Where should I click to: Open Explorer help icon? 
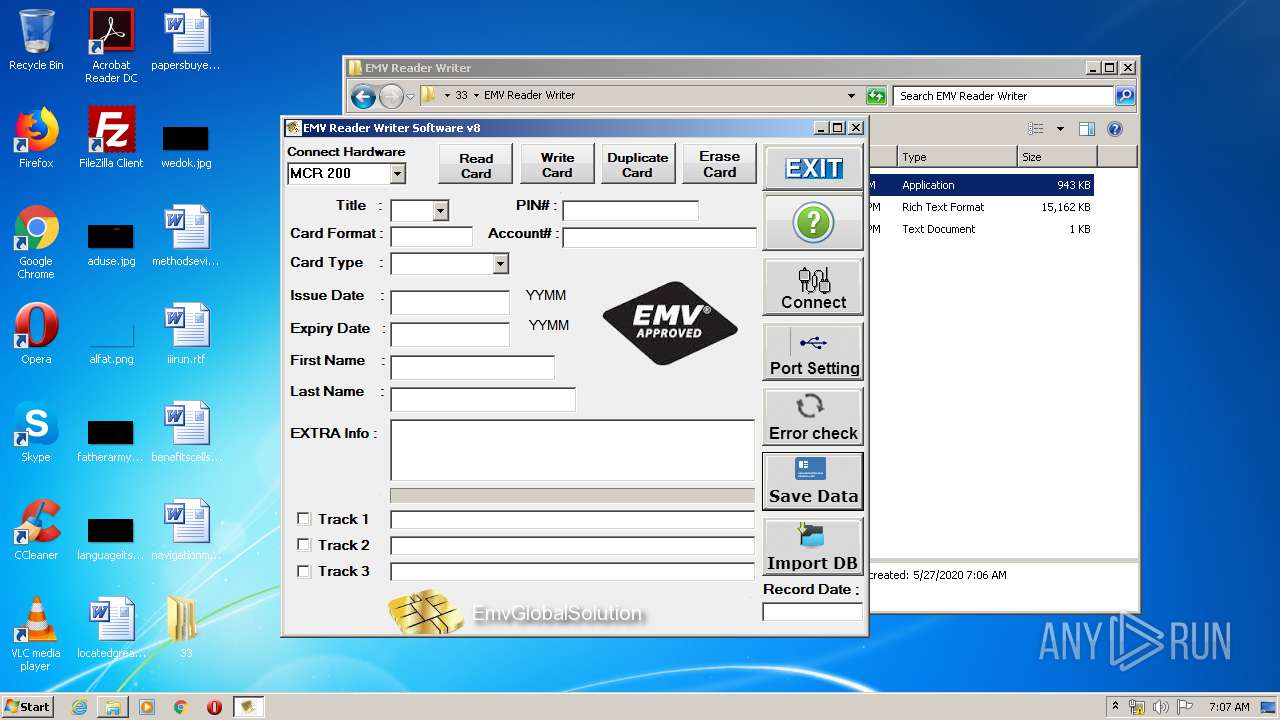pos(1115,129)
